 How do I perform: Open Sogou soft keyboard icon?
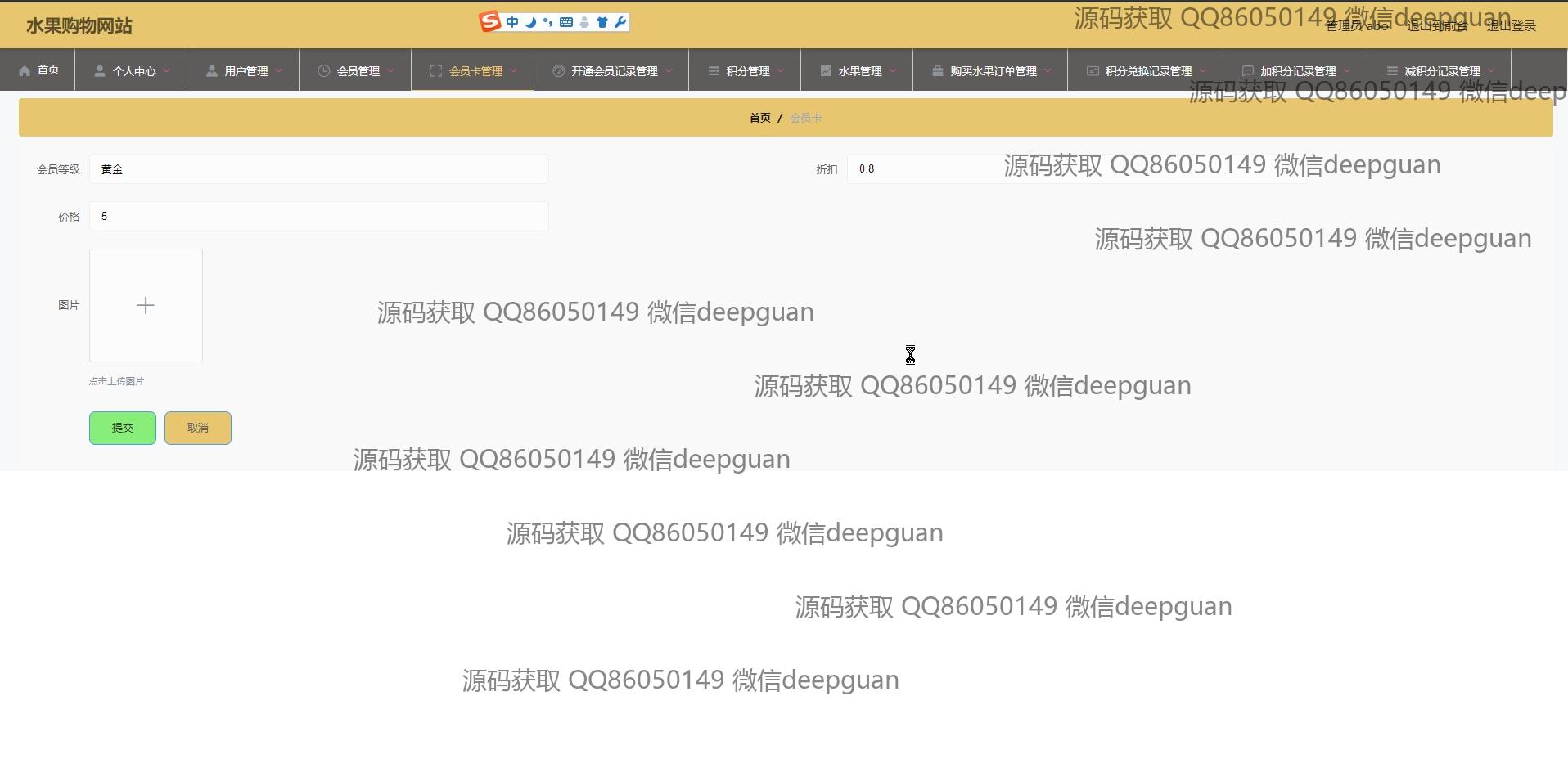tap(565, 22)
